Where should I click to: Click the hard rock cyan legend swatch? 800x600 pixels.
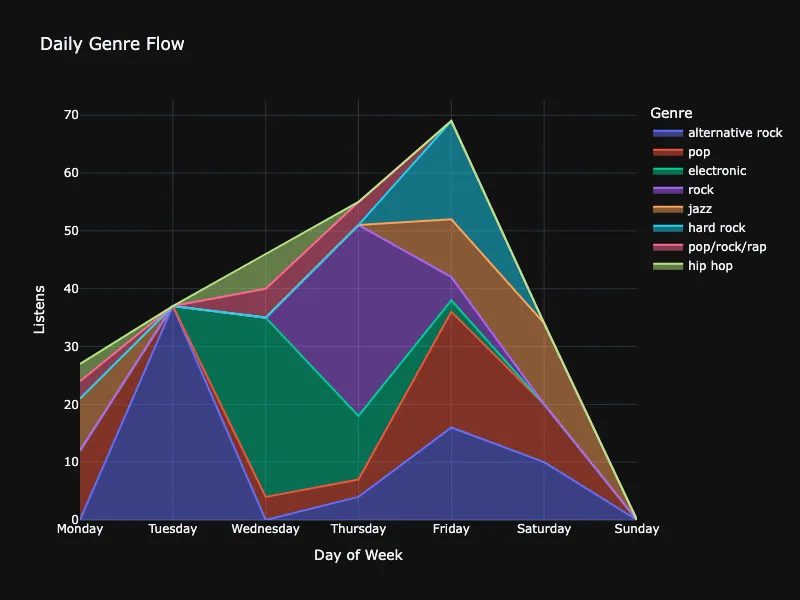point(668,228)
